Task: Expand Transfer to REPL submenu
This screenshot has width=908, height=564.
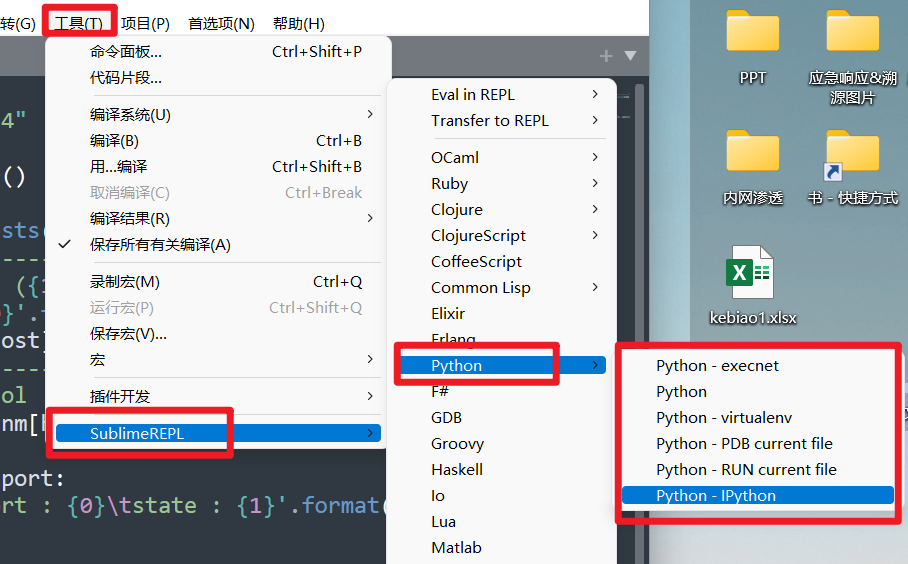Action: (x=501, y=120)
